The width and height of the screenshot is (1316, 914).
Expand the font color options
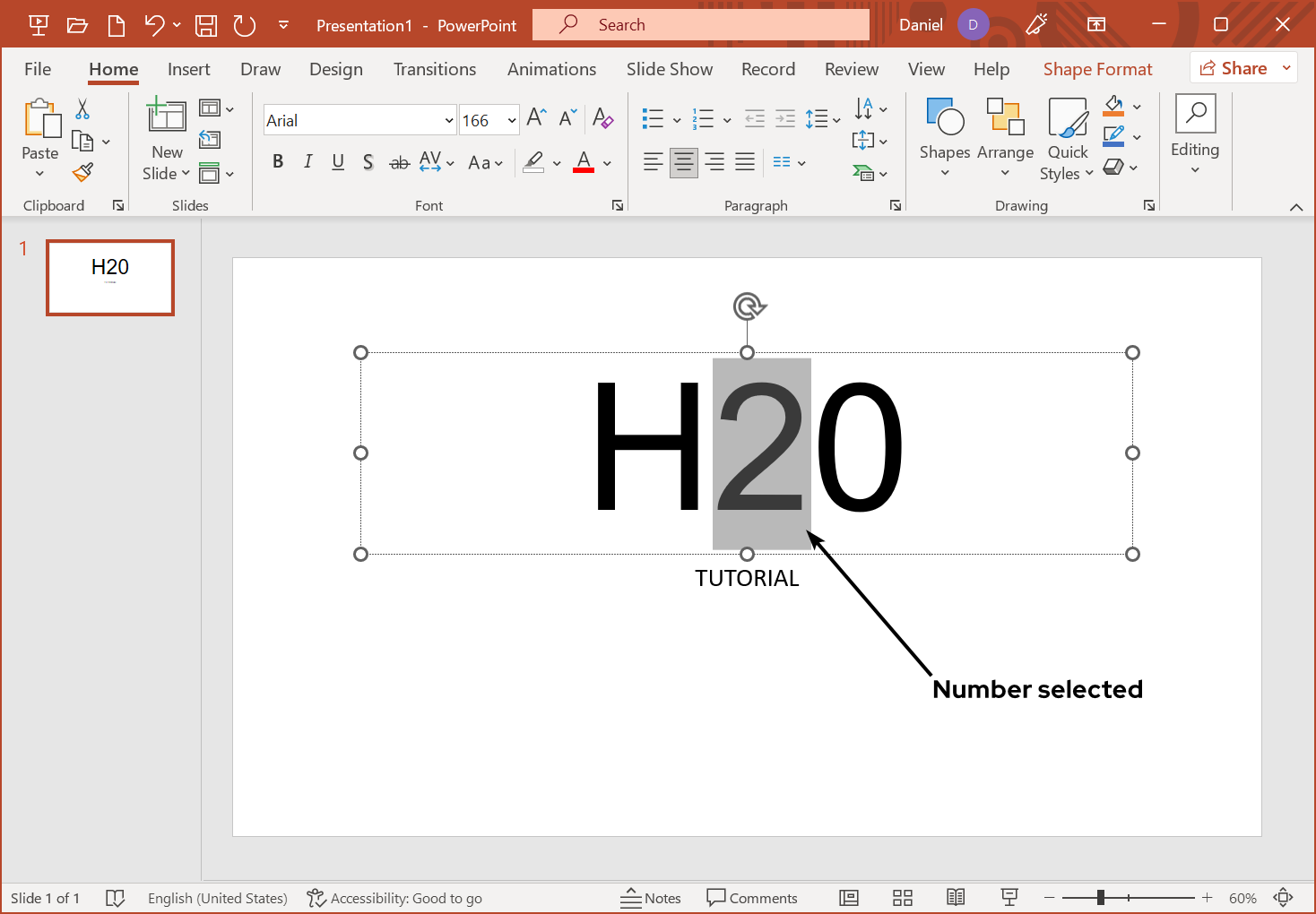click(x=606, y=162)
